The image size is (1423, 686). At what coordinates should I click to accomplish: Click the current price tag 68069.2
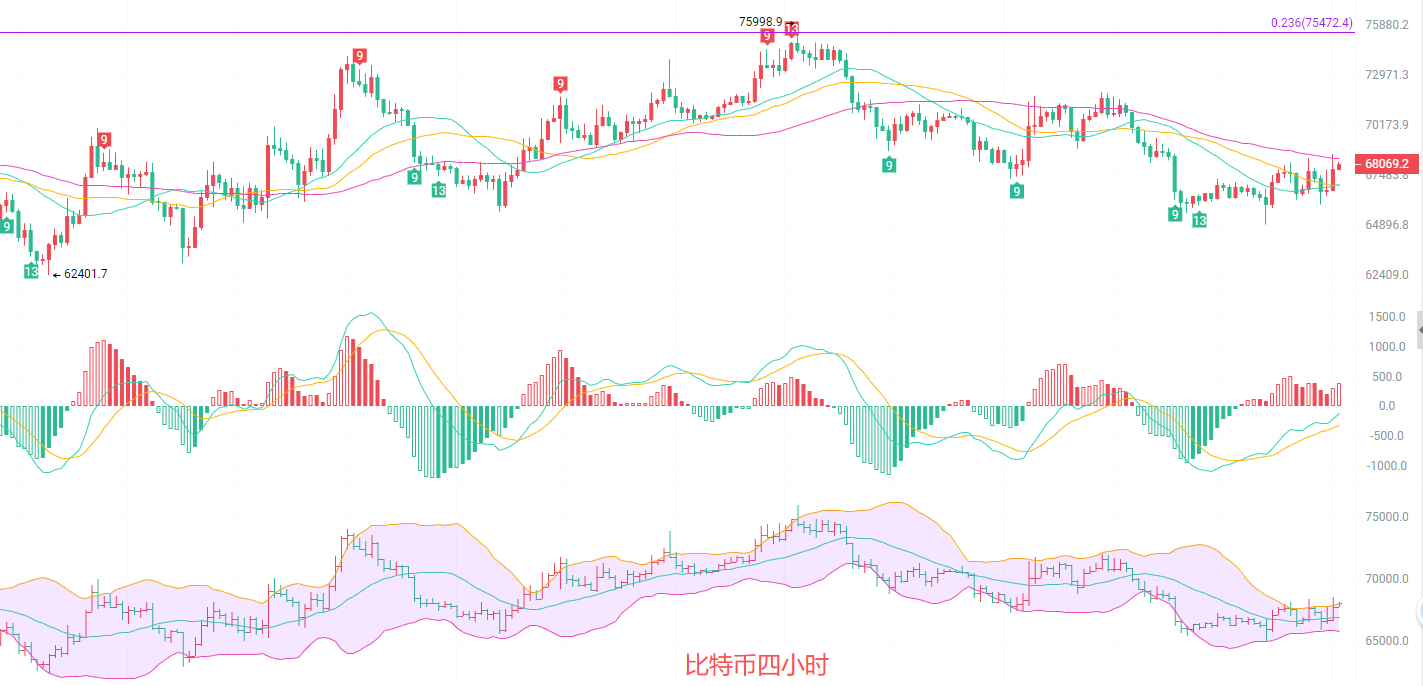1385,163
